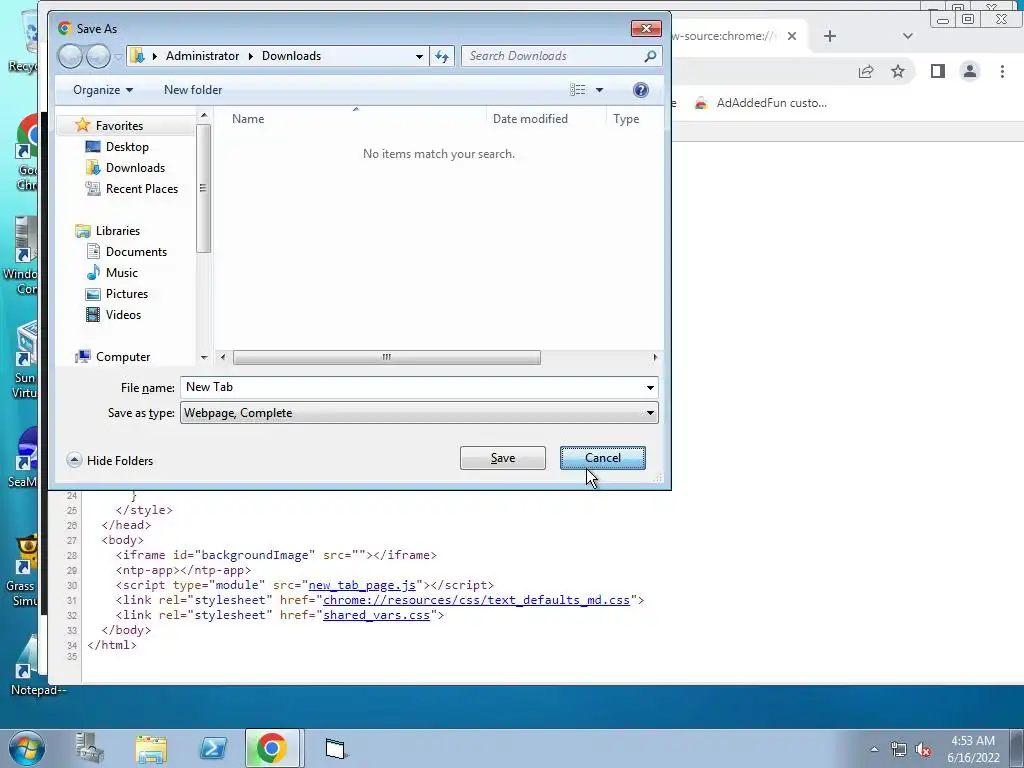Open Windows Explorer from taskbar

point(152,748)
